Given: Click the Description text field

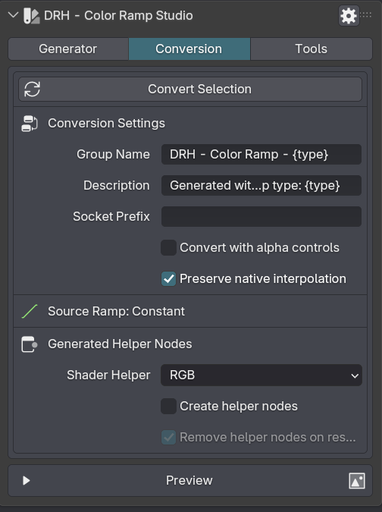Looking at the screenshot, I should [261, 185].
